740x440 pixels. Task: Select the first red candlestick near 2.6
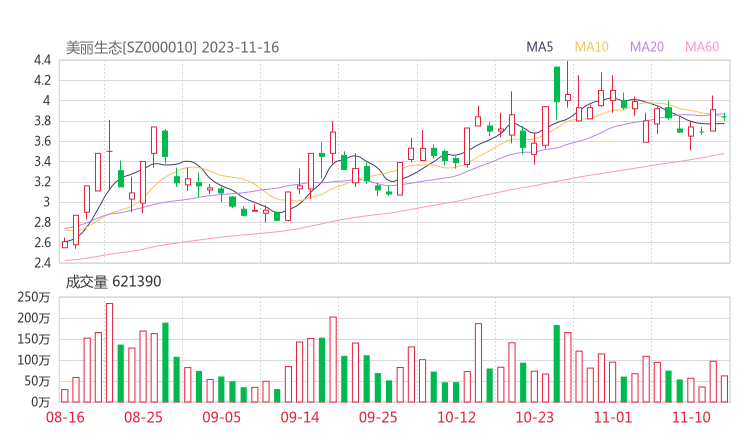(65, 244)
